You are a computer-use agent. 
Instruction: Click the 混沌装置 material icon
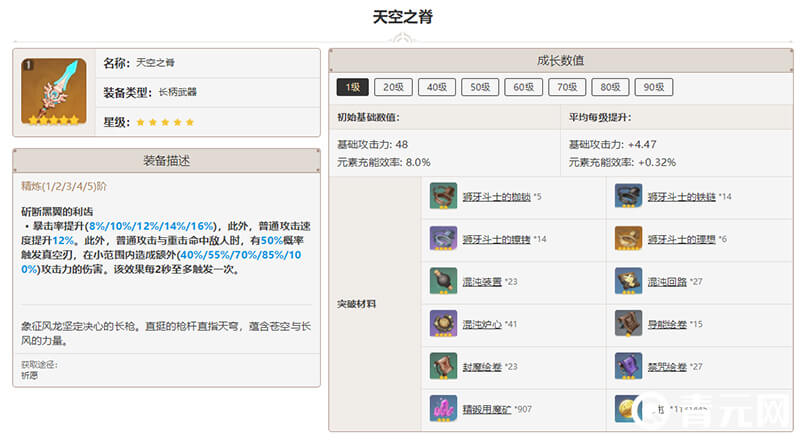pyautogui.click(x=443, y=281)
